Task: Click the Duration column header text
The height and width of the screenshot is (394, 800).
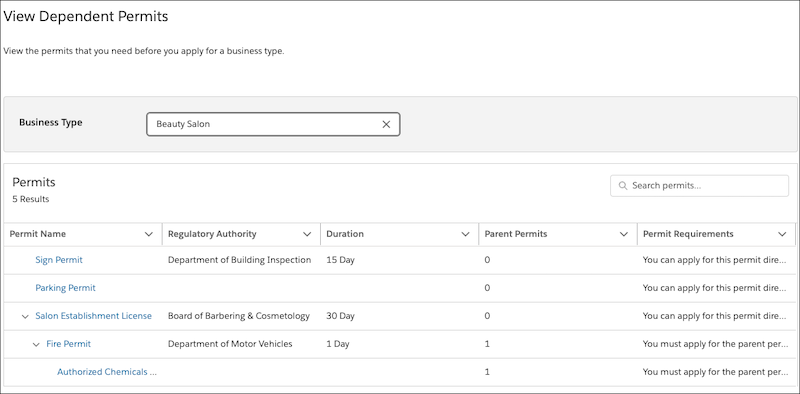Action: [x=345, y=234]
